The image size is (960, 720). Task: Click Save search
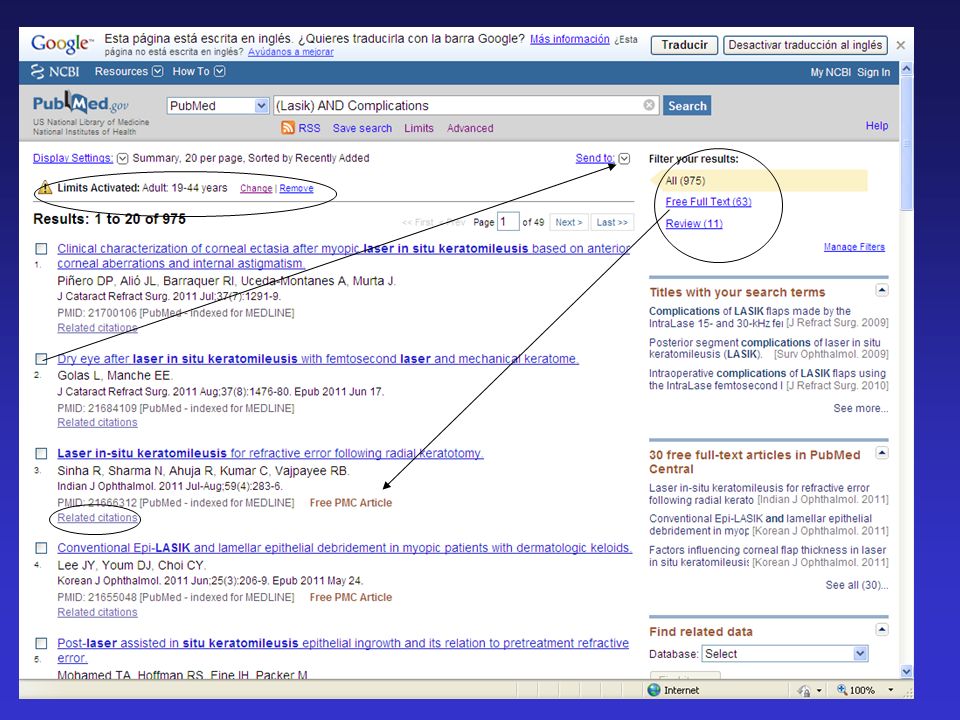pyautogui.click(x=362, y=128)
